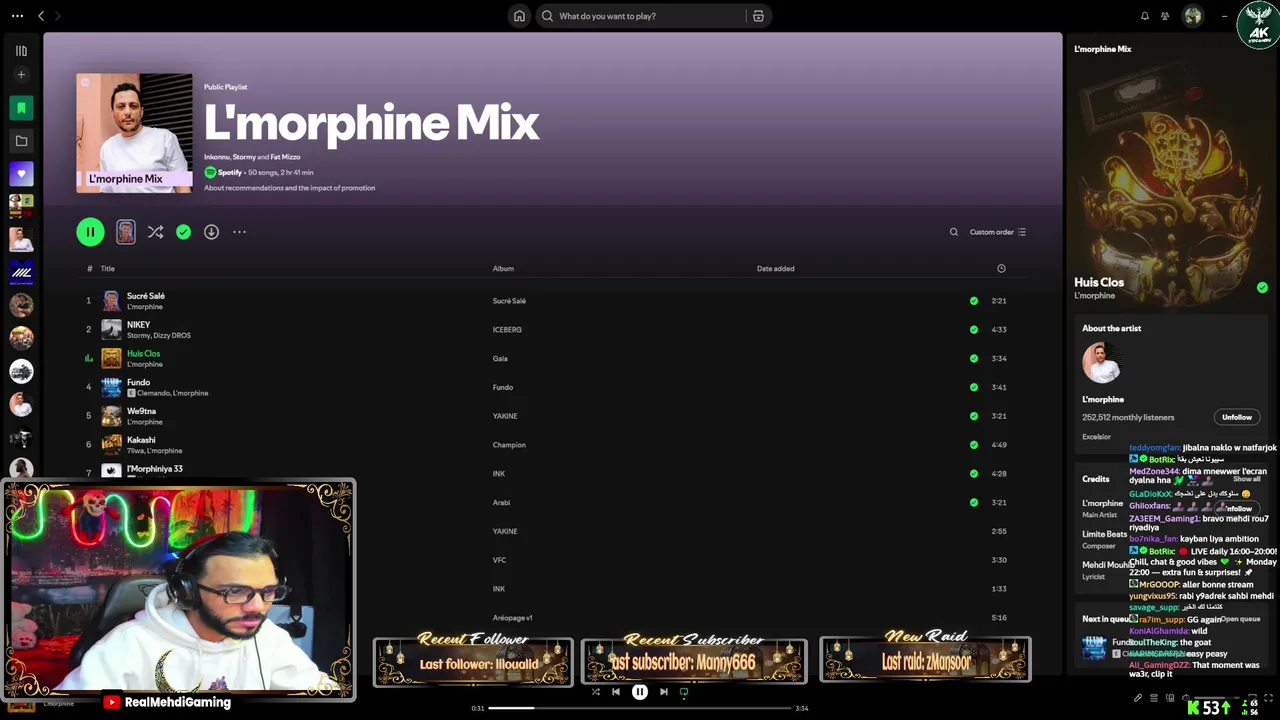The width and height of the screenshot is (1280, 720).
Task: Unfollow L'morphine in the About the artist card
Action: [1237, 417]
